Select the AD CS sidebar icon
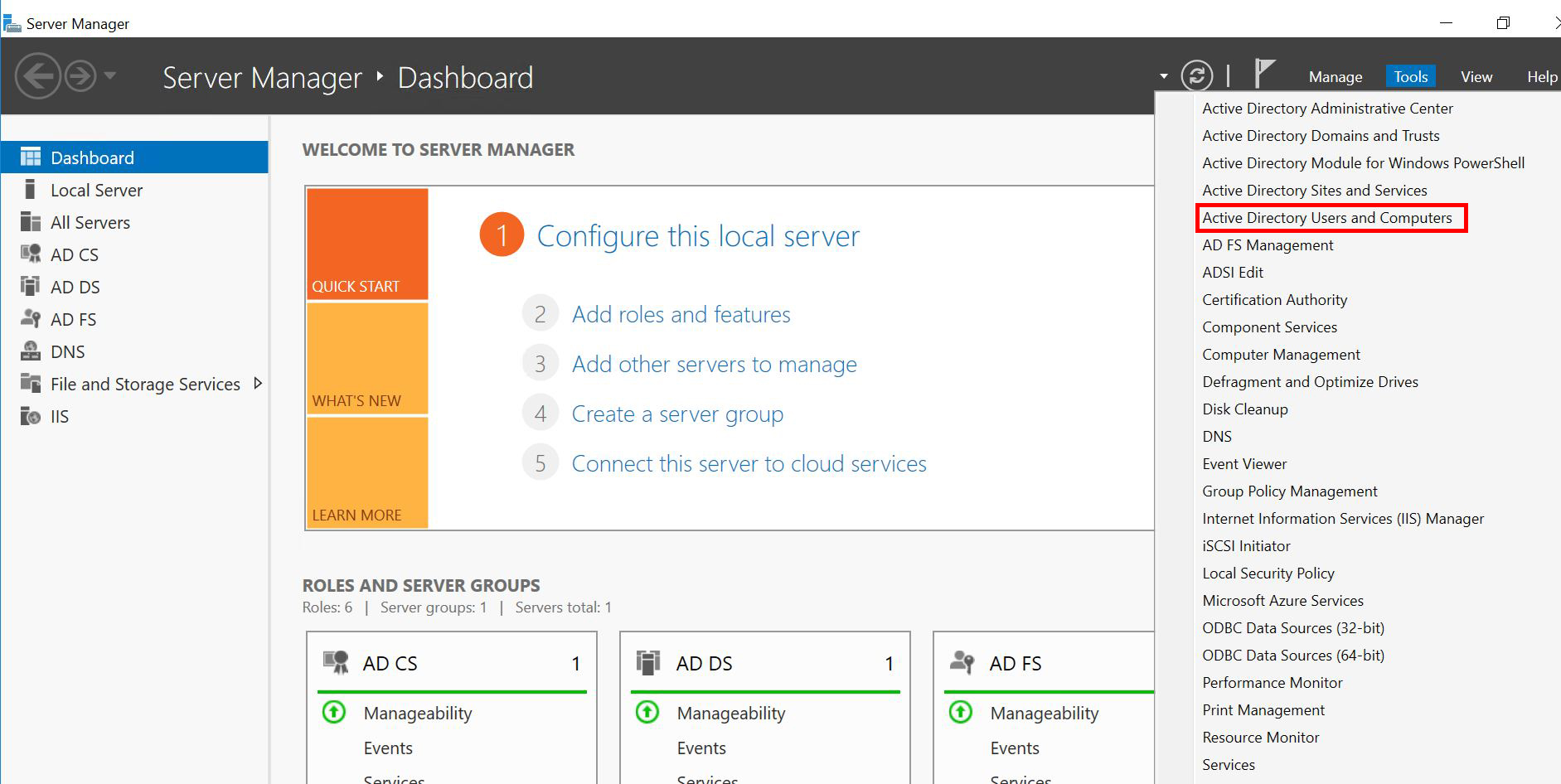The image size is (1561, 784). tap(31, 254)
